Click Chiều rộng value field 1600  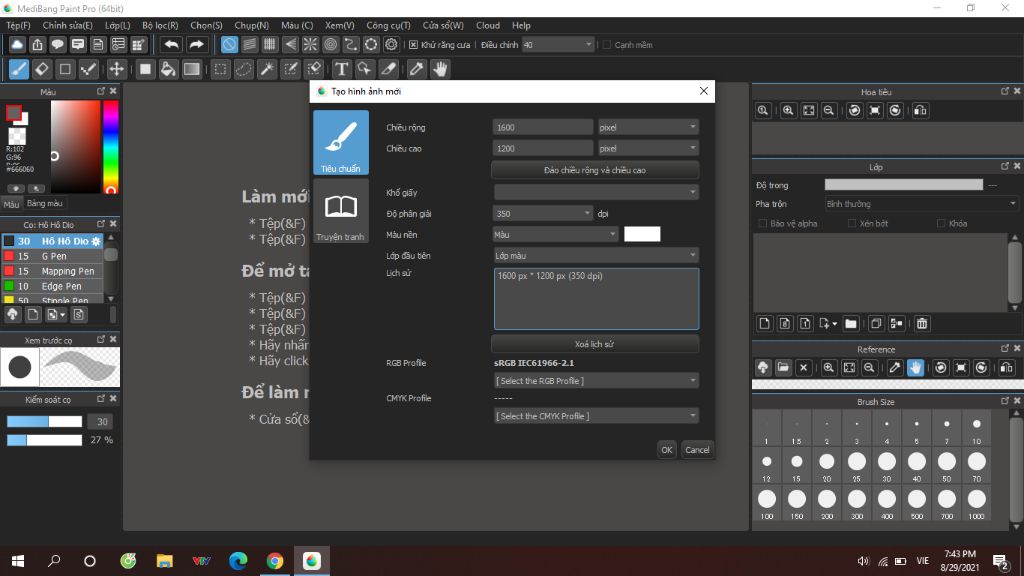tap(543, 127)
